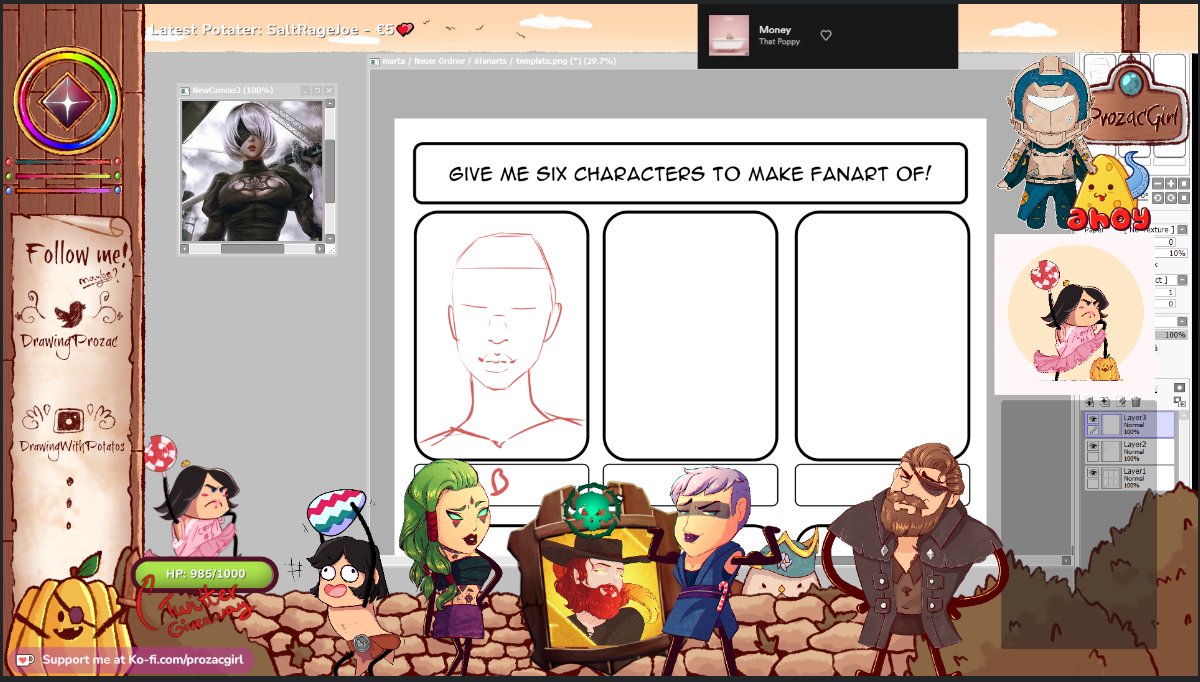
Task: Adjust the 100% opacity slider
Action: click(x=1171, y=335)
